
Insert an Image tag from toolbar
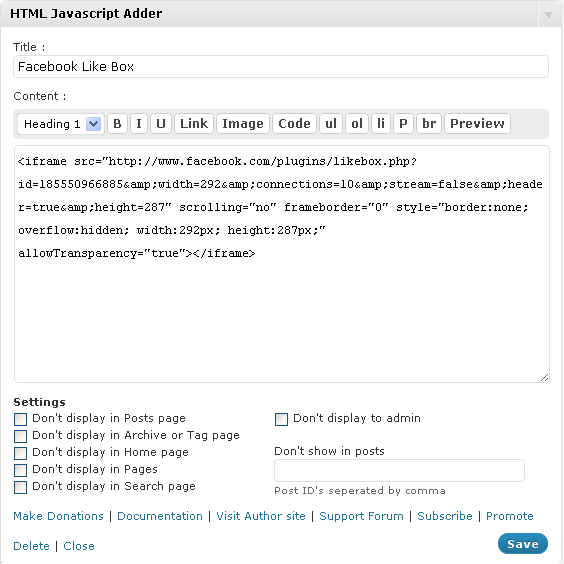point(243,124)
